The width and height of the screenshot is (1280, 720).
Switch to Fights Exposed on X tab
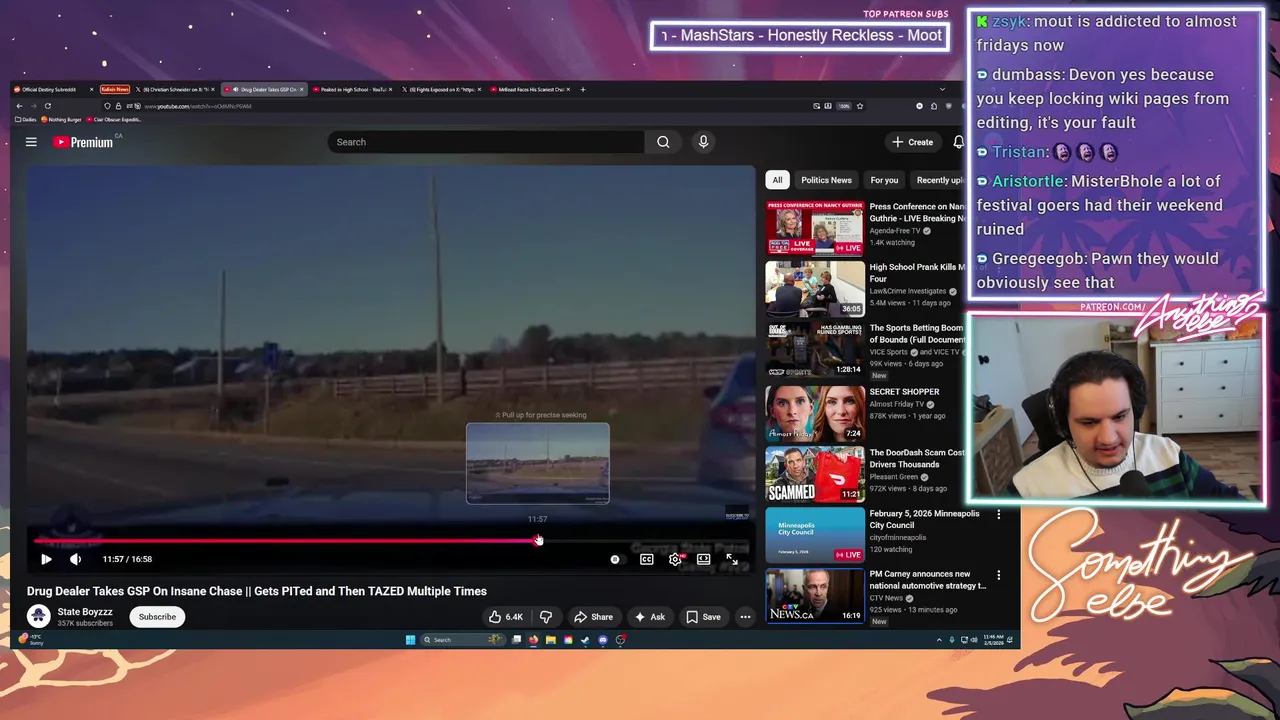pos(442,89)
